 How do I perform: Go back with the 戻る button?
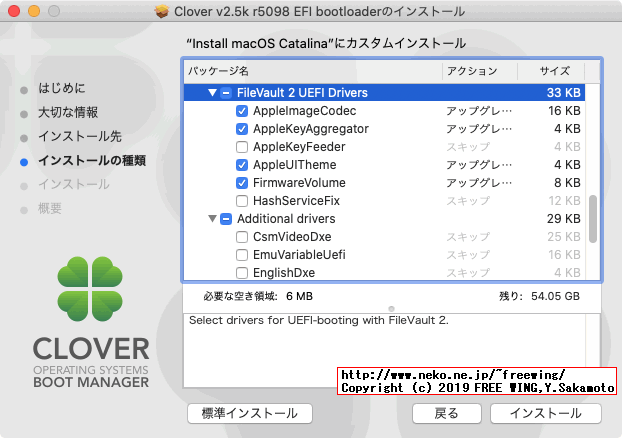pos(447,413)
